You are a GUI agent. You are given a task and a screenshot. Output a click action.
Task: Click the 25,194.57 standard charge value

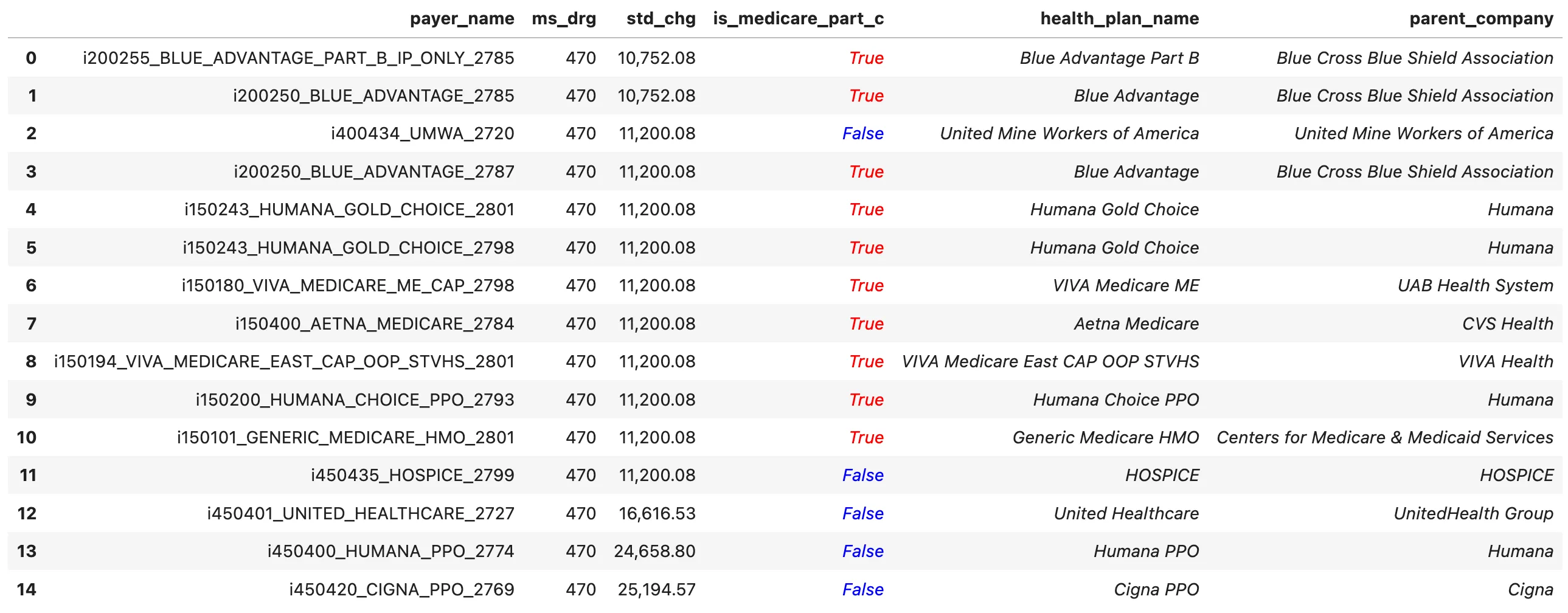pyautogui.click(x=656, y=590)
